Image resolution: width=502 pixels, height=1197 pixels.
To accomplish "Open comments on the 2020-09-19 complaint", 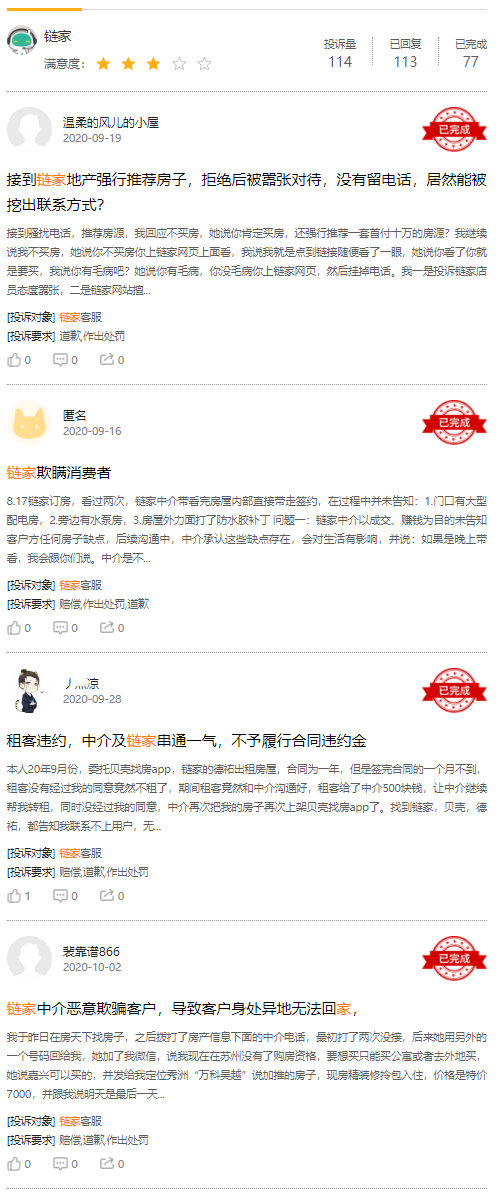I will click(x=65, y=360).
